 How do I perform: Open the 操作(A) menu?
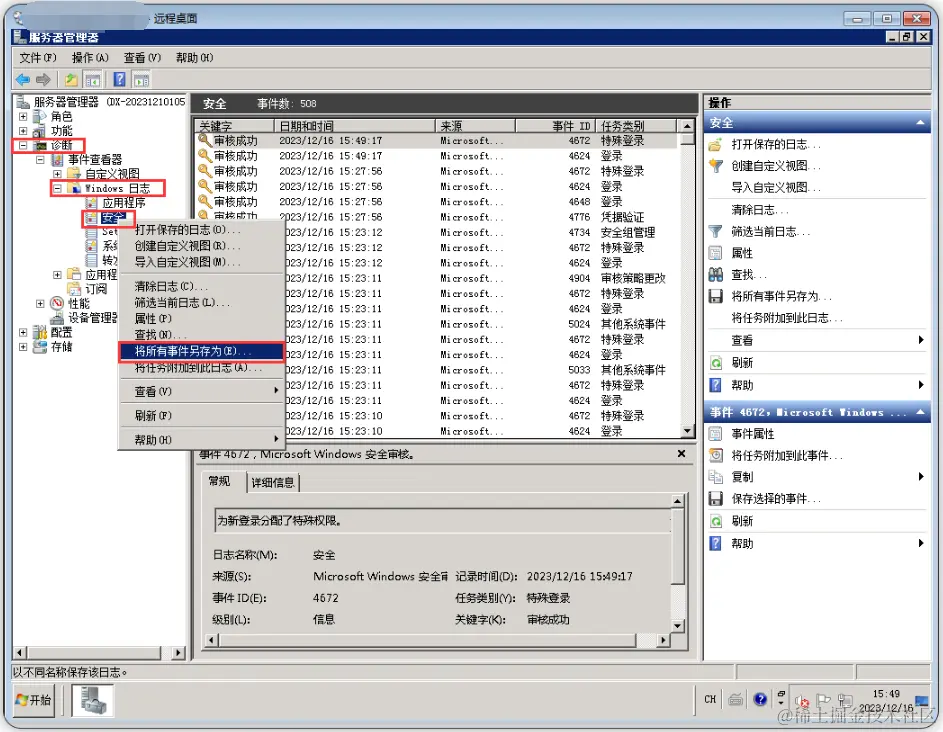[90, 58]
